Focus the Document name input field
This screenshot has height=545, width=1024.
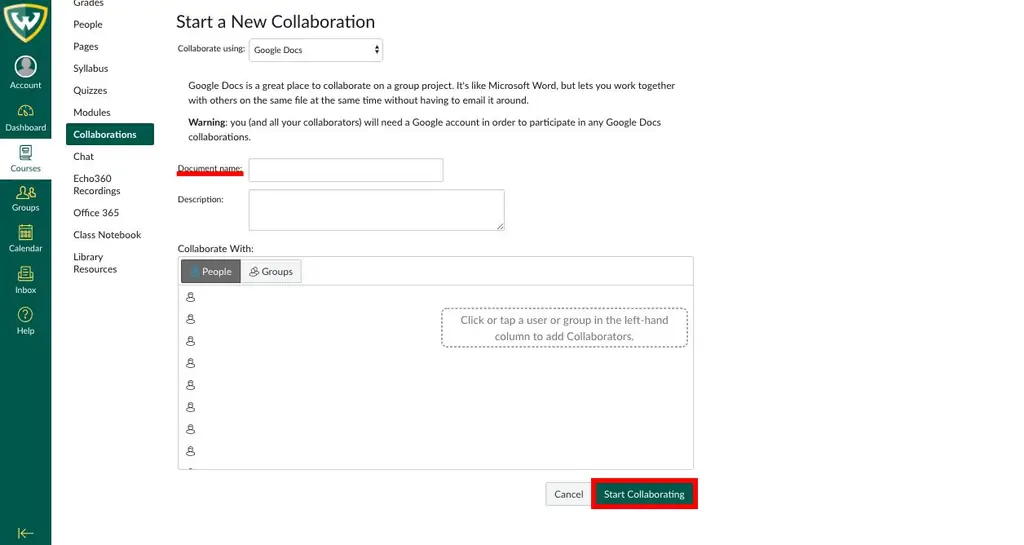click(x=345, y=170)
